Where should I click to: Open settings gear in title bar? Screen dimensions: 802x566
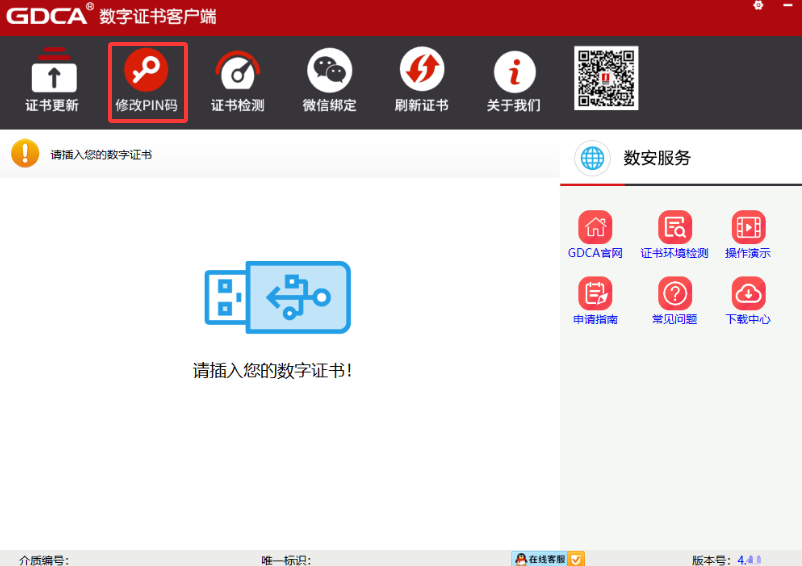757,6
